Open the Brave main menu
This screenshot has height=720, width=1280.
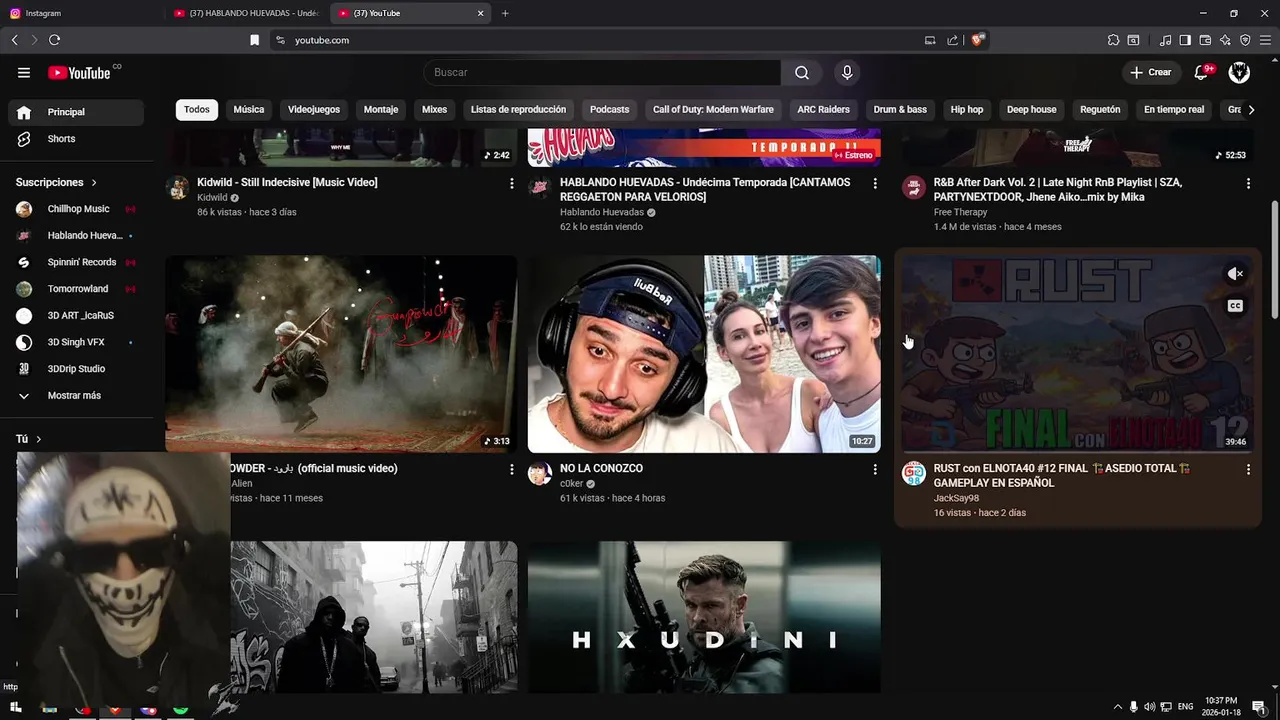pos(1265,40)
